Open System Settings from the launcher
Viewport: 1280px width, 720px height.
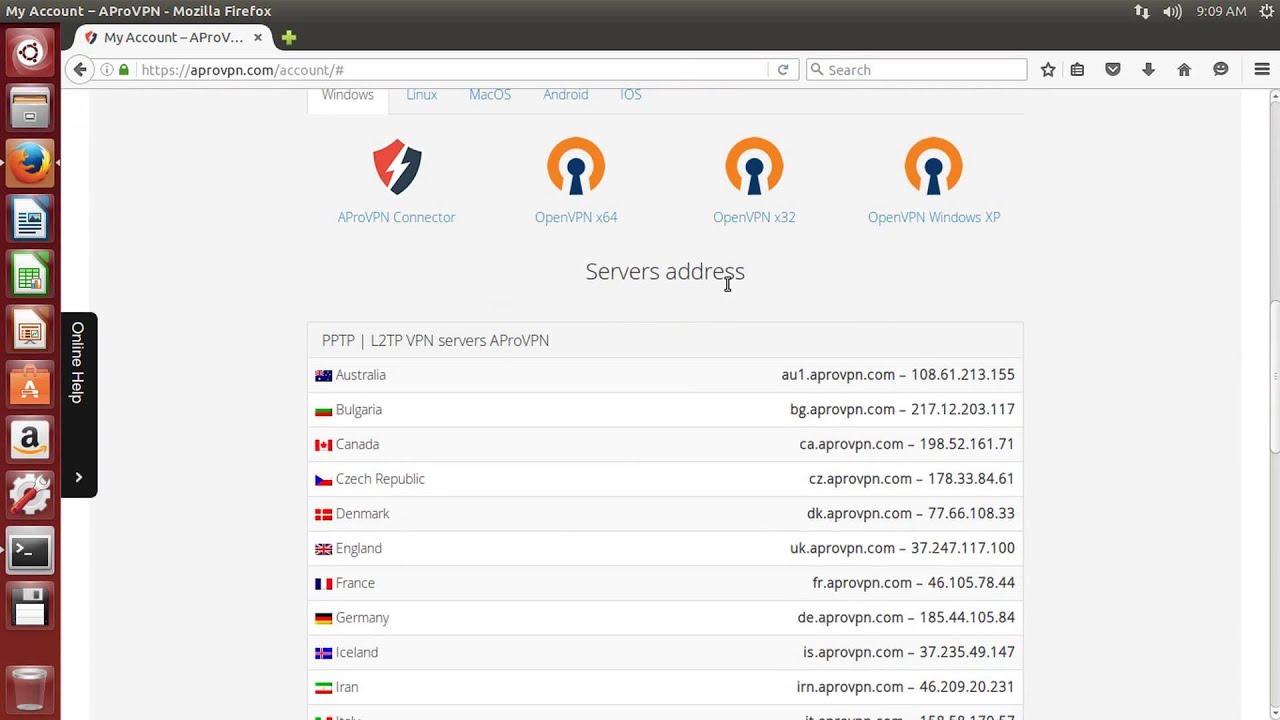click(x=30, y=494)
